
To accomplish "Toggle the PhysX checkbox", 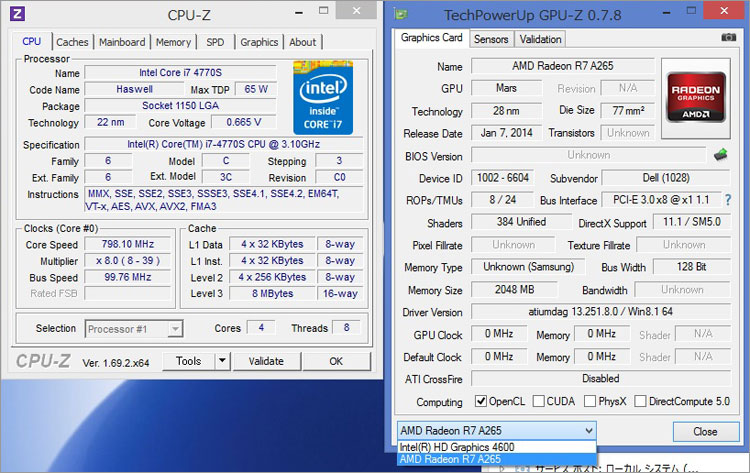I will 590,401.
